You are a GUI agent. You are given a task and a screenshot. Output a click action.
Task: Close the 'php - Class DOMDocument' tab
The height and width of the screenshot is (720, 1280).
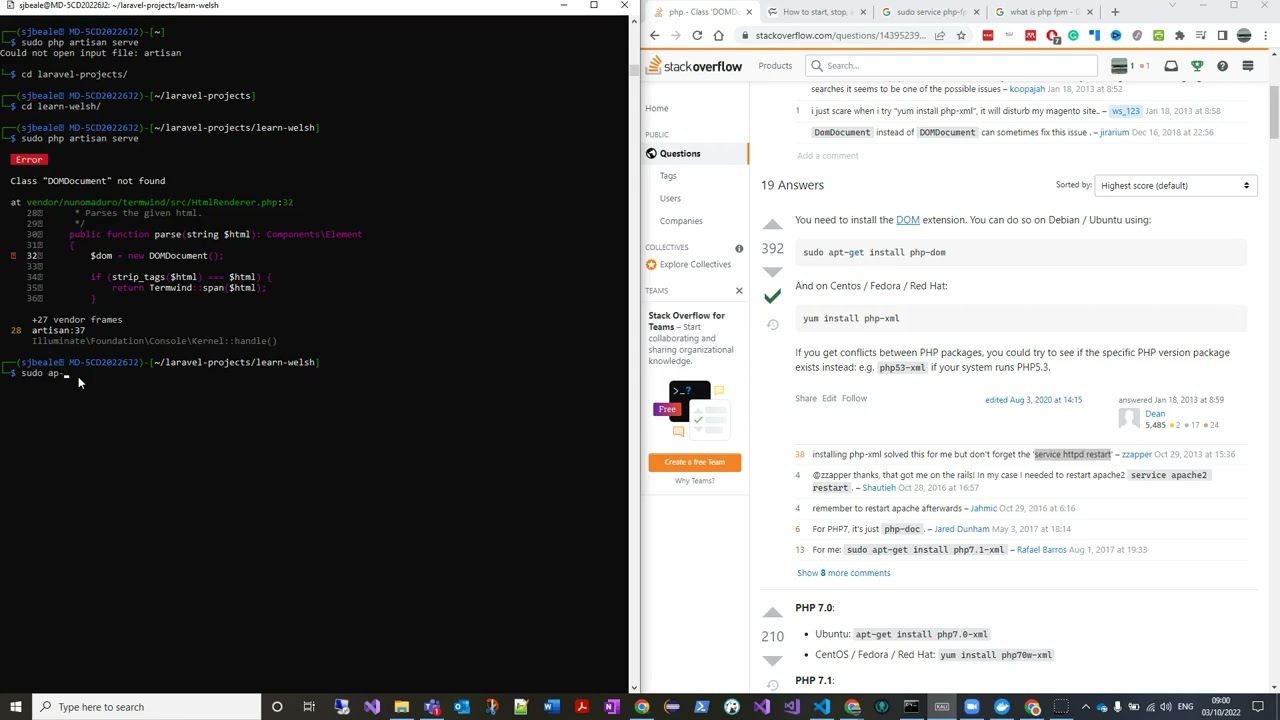point(749,12)
